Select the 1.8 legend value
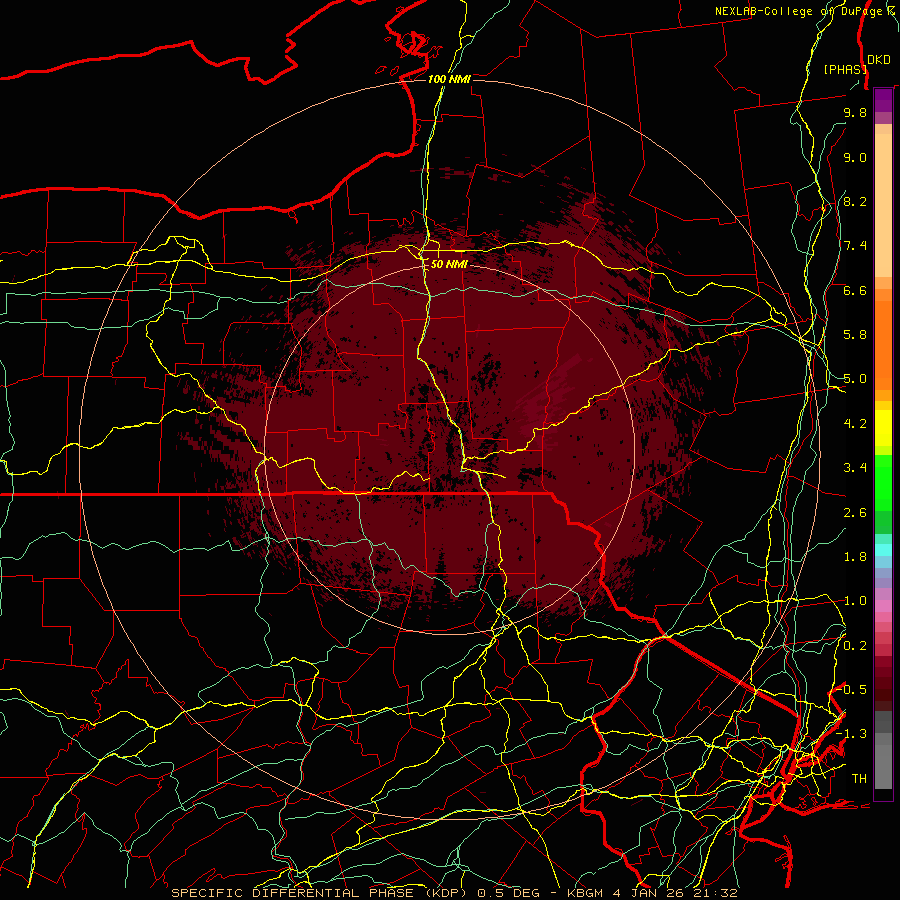 tap(855, 557)
